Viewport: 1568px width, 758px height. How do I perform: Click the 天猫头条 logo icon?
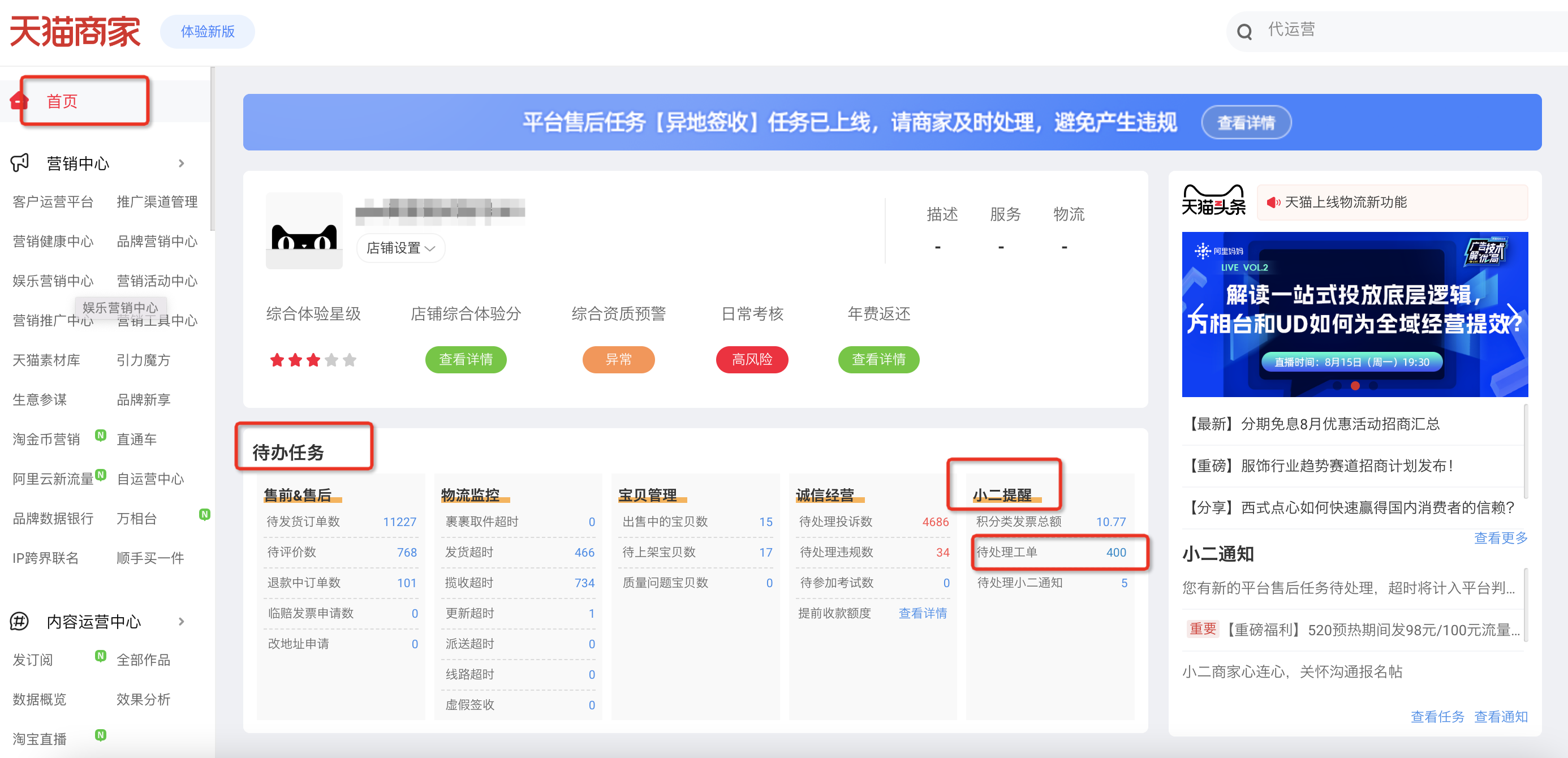1213,200
